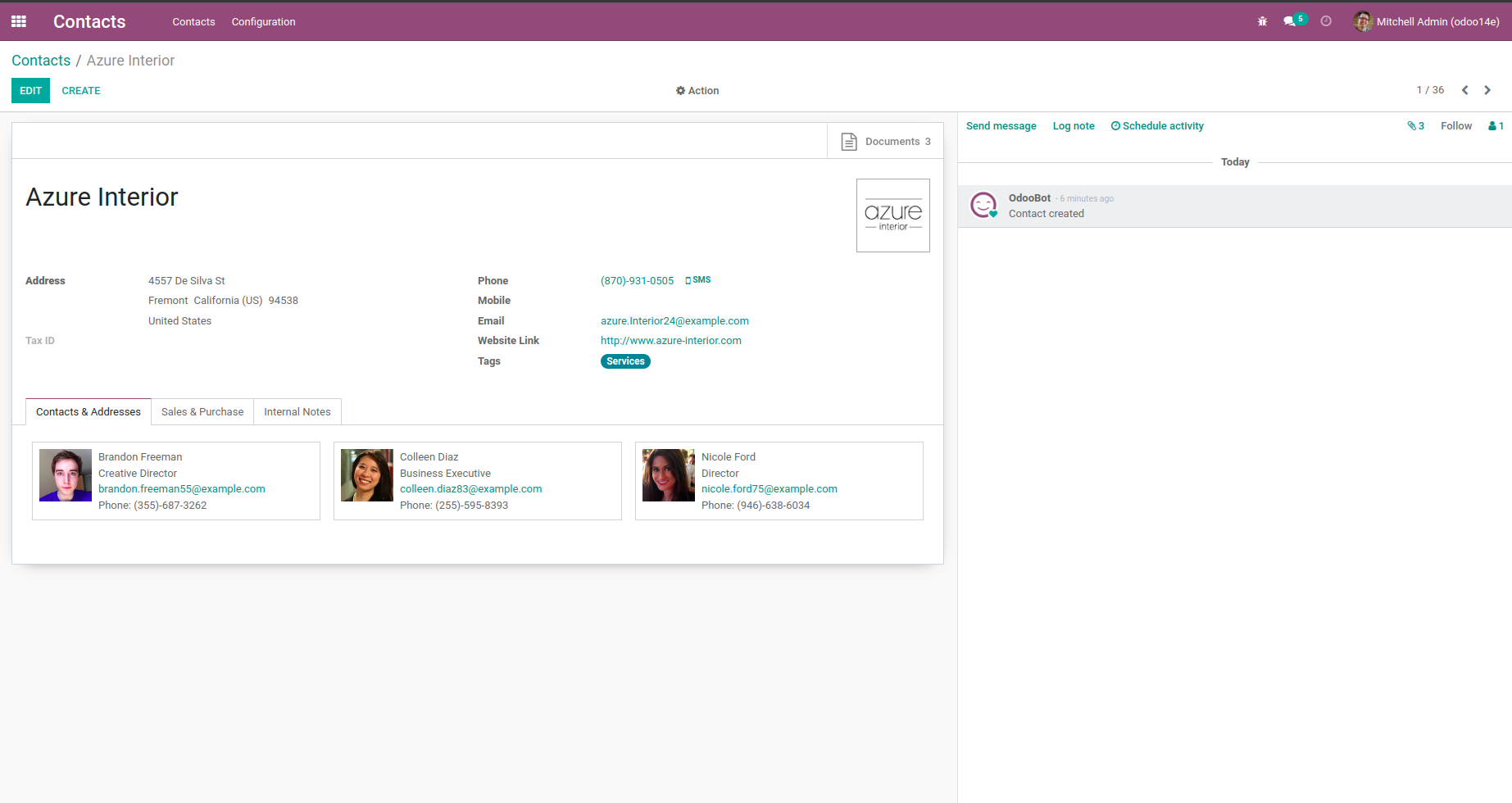Switch to the Internal Notes tab
Screen dimensions: 1512x803
point(297,412)
